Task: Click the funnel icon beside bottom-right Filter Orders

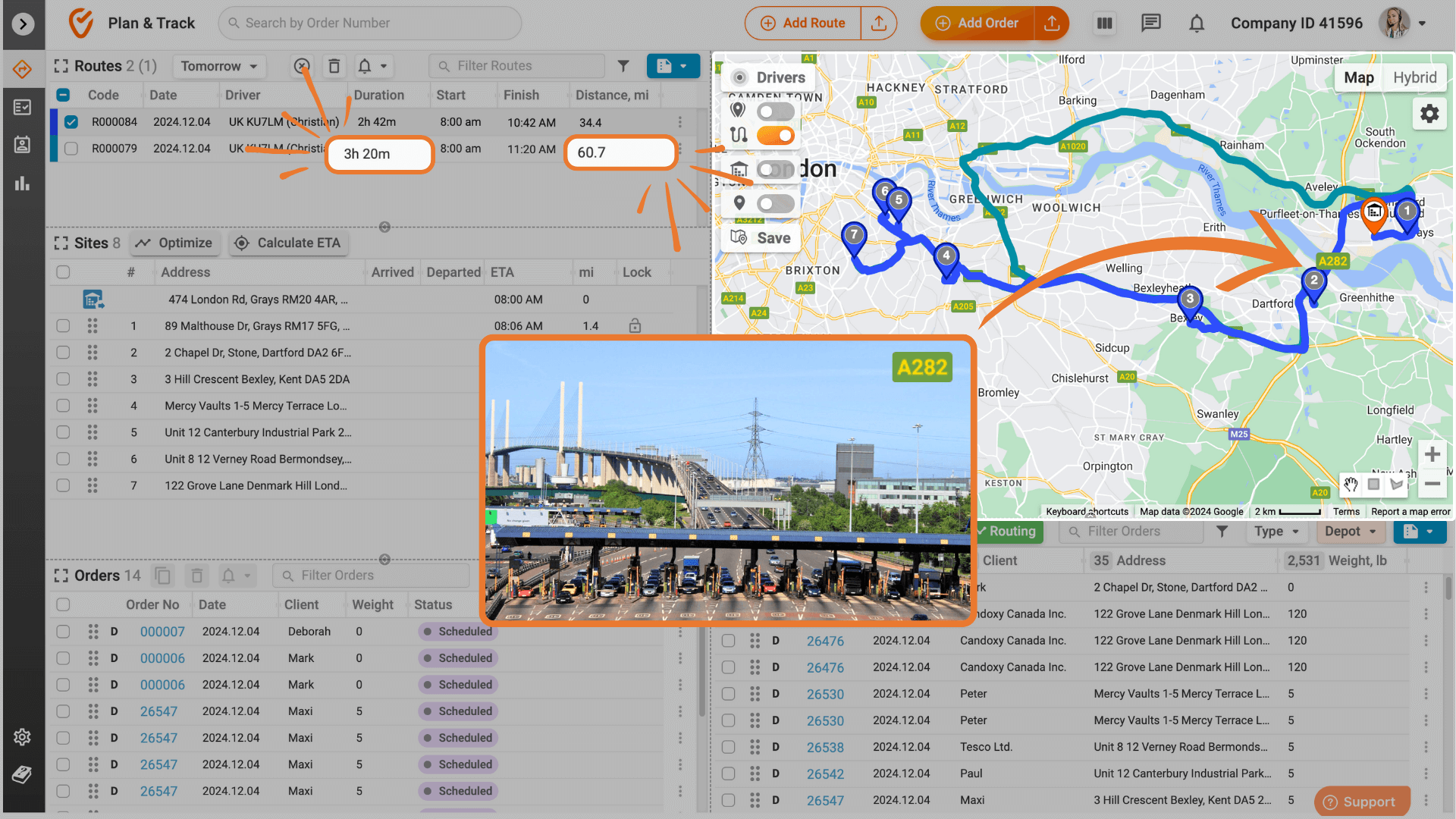Action: (x=1222, y=532)
